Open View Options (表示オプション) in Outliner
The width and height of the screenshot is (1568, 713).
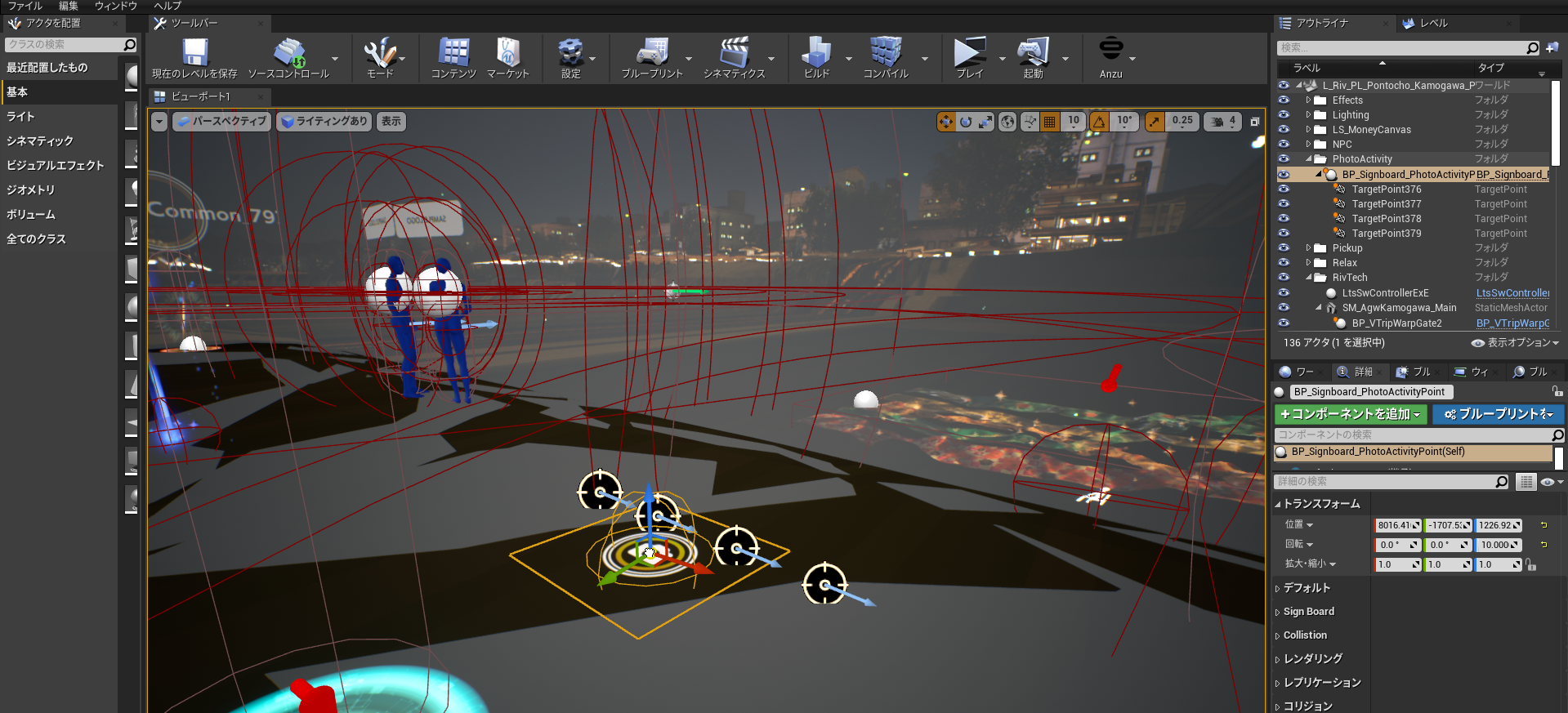click(x=1515, y=343)
